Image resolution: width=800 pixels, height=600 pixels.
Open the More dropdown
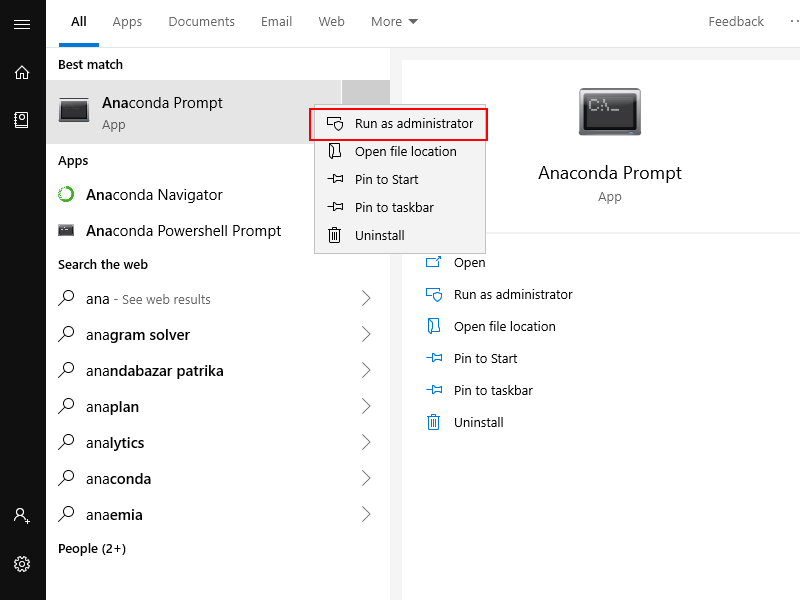pos(394,21)
